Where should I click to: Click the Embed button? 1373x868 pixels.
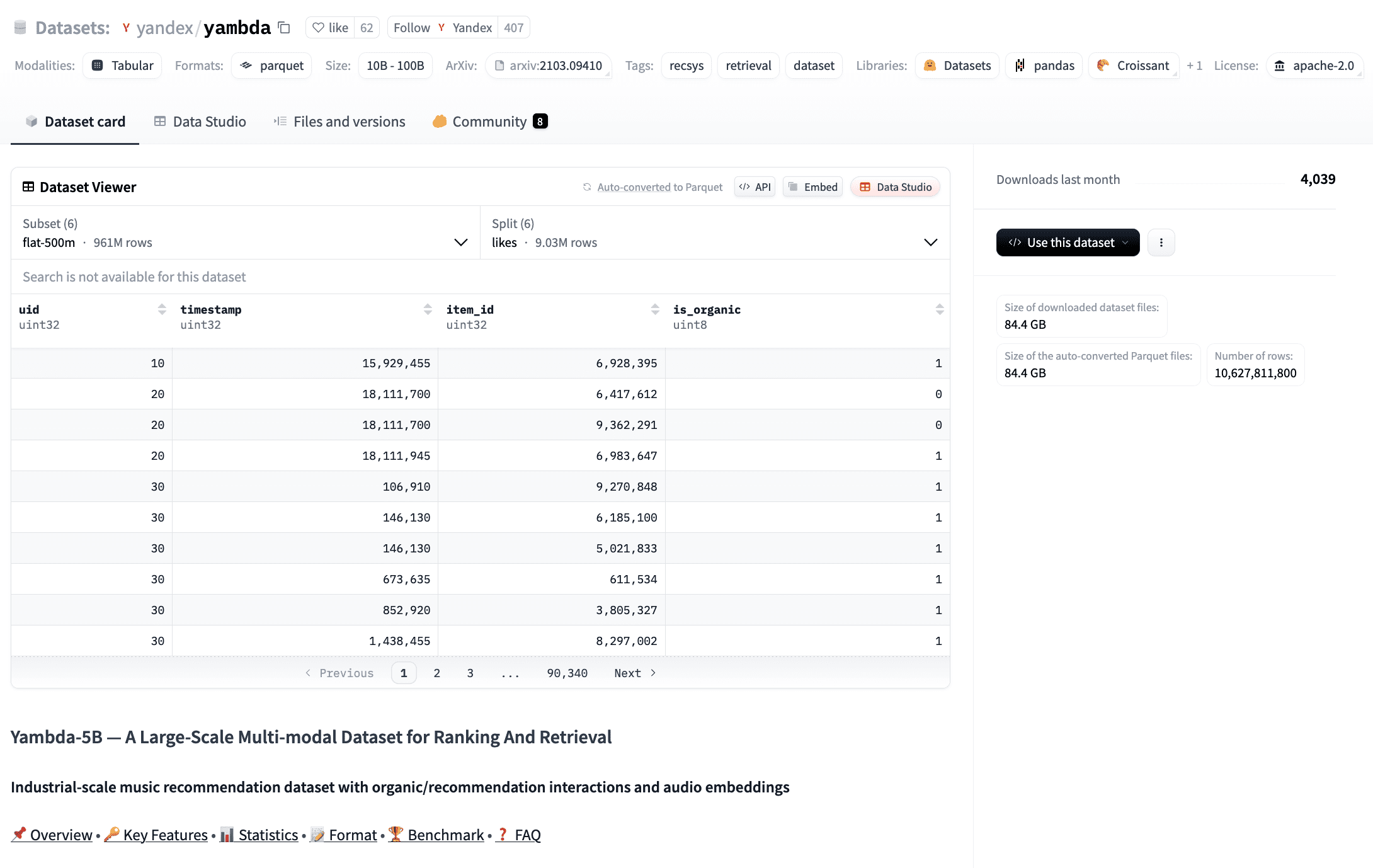click(812, 186)
